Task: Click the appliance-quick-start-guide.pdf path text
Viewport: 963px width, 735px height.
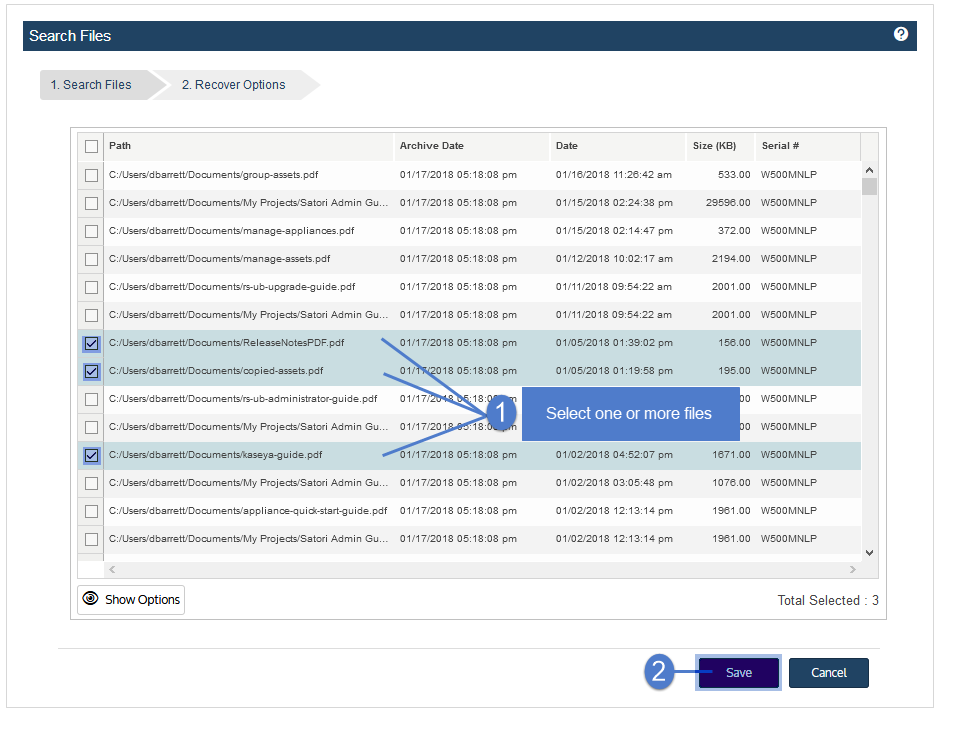Action: (248, 511)
